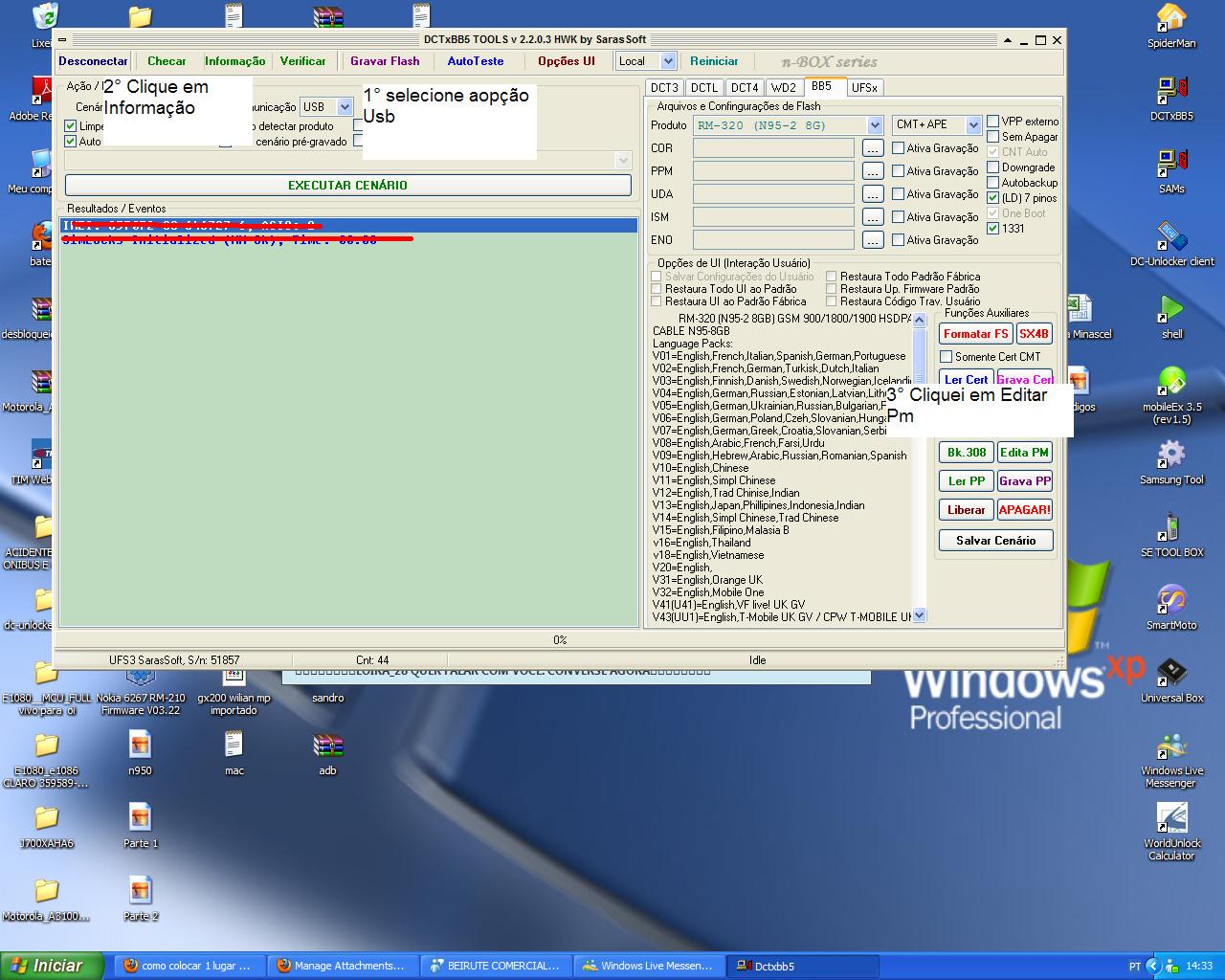Open Local mode dropdown in toolbar

pyautogui.click(x=668, y=61)
